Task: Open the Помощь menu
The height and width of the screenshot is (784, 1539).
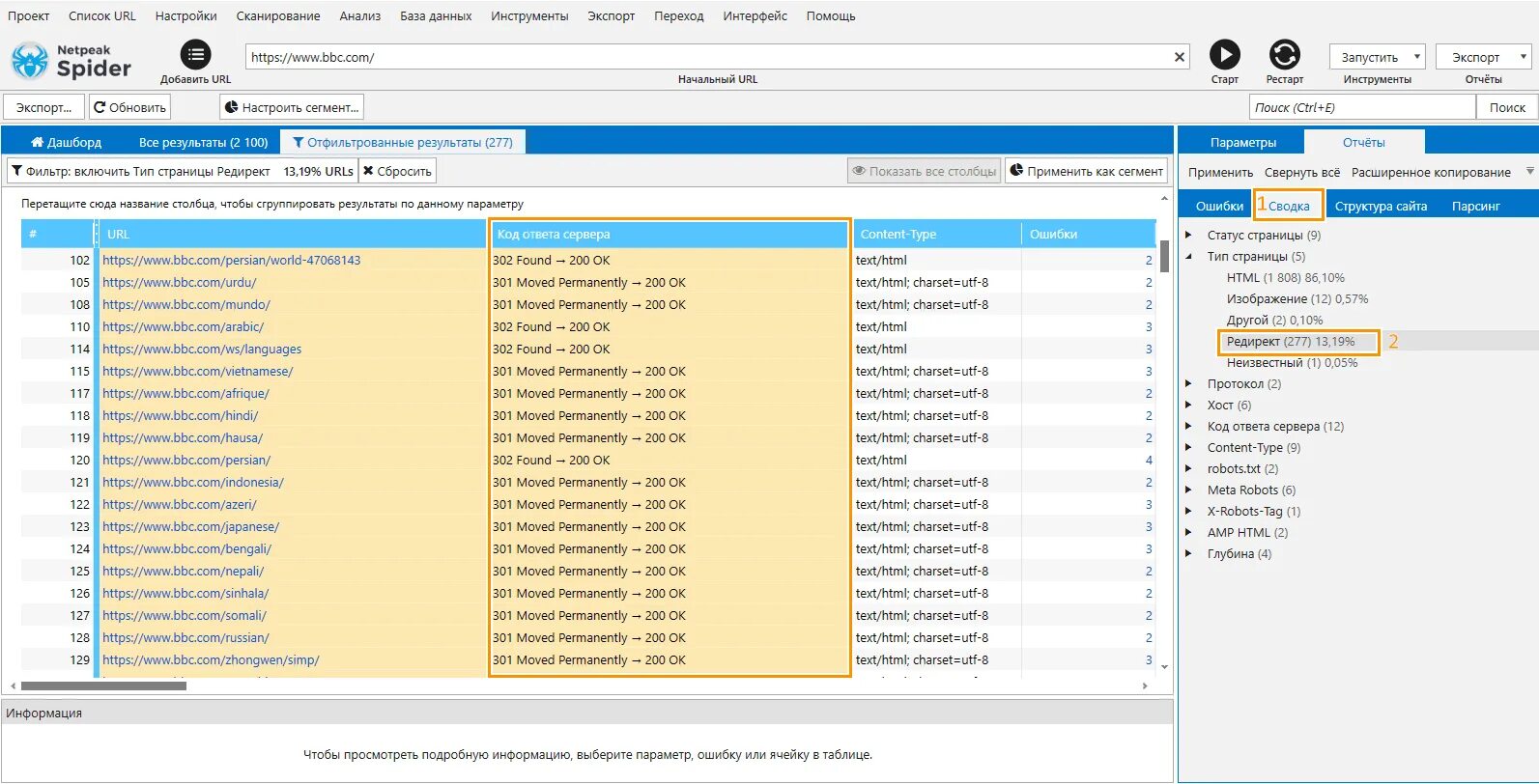Action: click(831, 15)
